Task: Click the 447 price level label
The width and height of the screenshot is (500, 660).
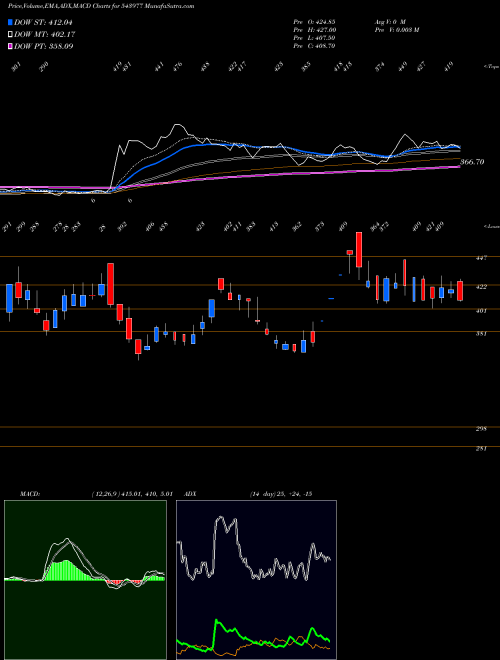Action: [481, 258]
